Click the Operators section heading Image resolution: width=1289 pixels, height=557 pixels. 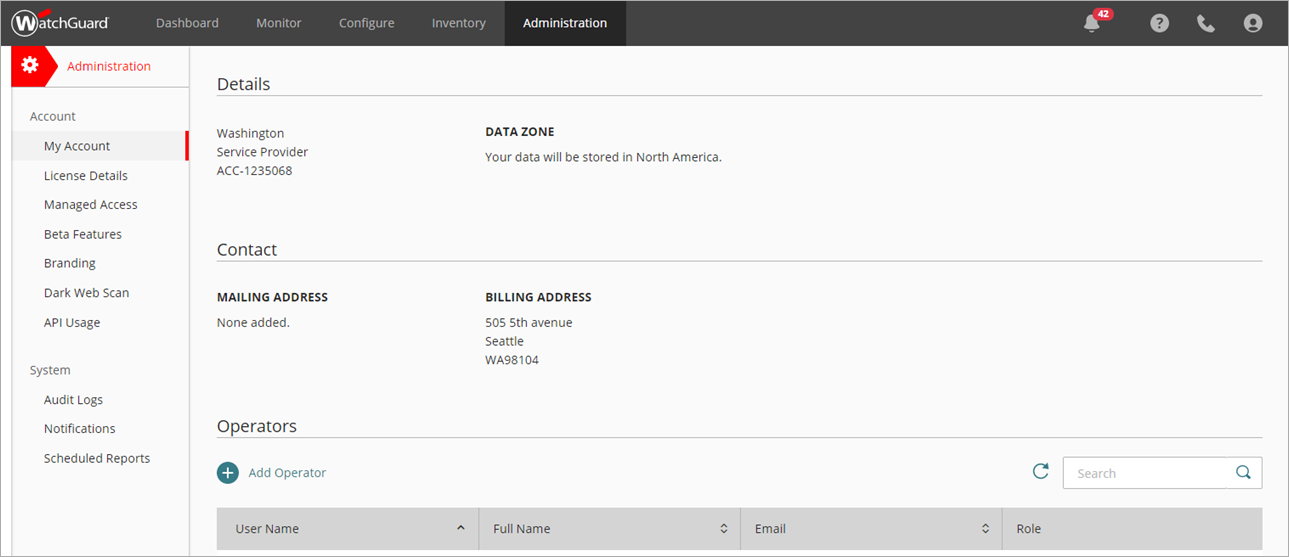click(257, 426)
